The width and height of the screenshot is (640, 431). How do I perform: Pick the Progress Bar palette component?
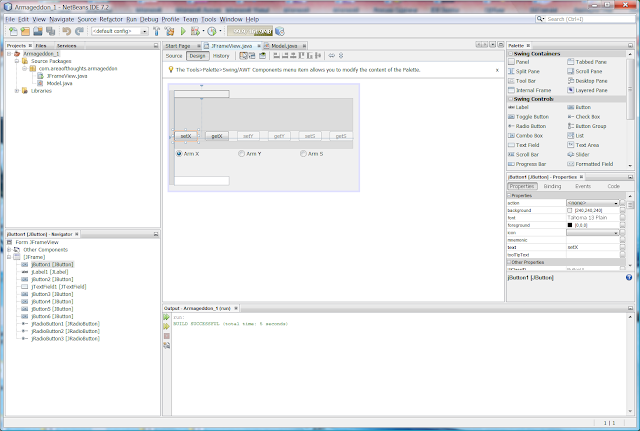point(527,164)
